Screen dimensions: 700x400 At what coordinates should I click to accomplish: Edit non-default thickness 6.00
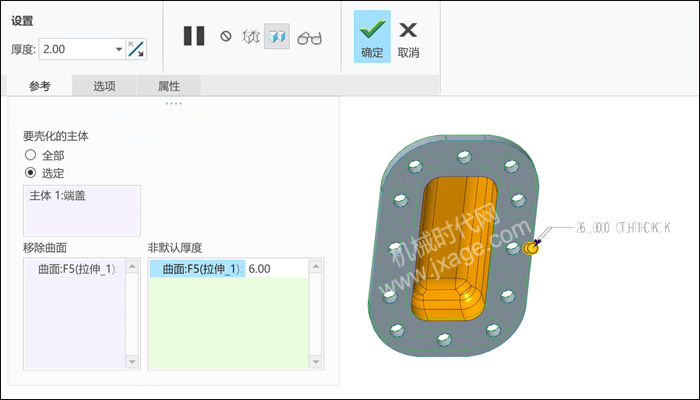(x=277, y=269)
